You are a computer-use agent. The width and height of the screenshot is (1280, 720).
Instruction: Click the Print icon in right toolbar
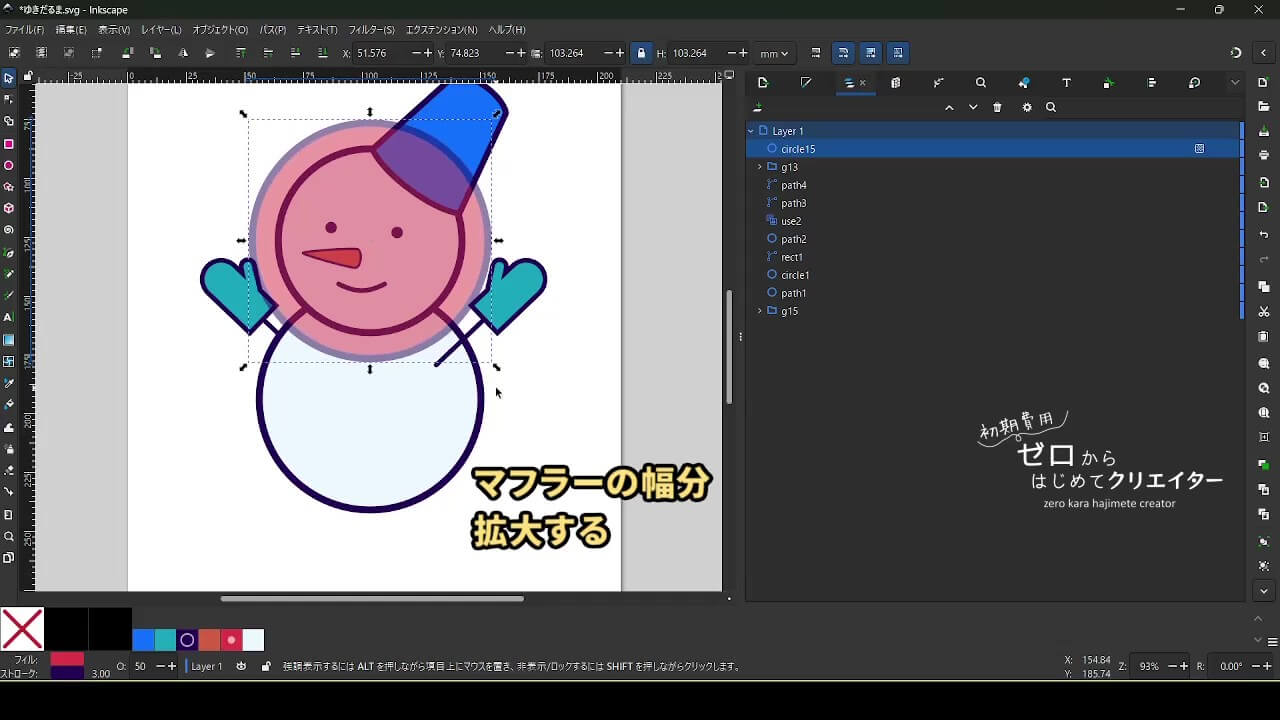(1264, 155)
